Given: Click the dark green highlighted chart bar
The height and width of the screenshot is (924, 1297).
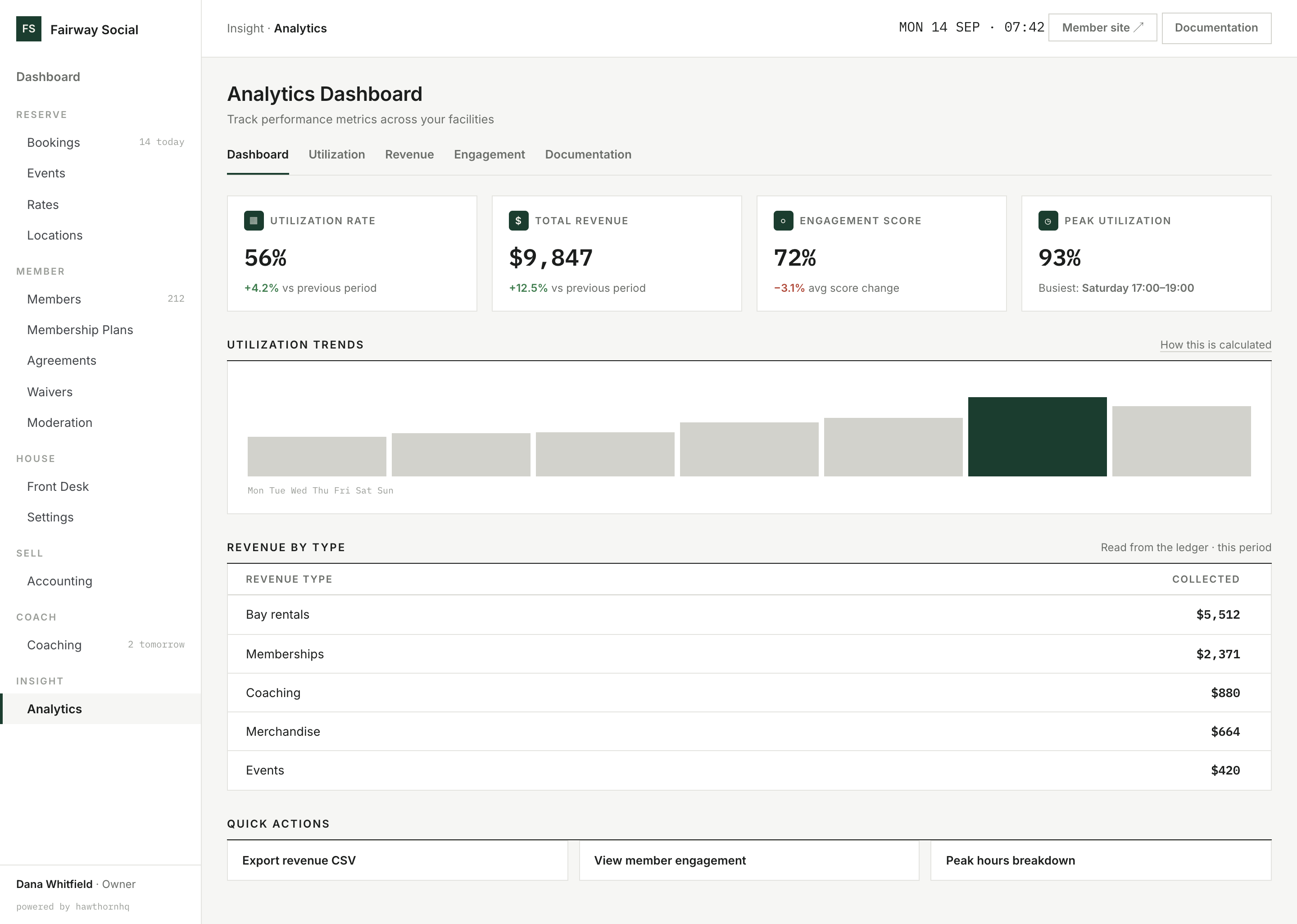Looking at the screenshot, I should point(1037,436).
